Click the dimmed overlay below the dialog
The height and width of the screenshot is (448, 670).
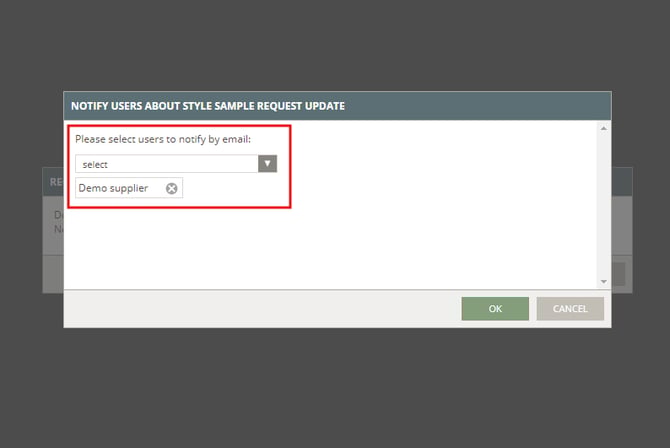[x=335, y=390]
